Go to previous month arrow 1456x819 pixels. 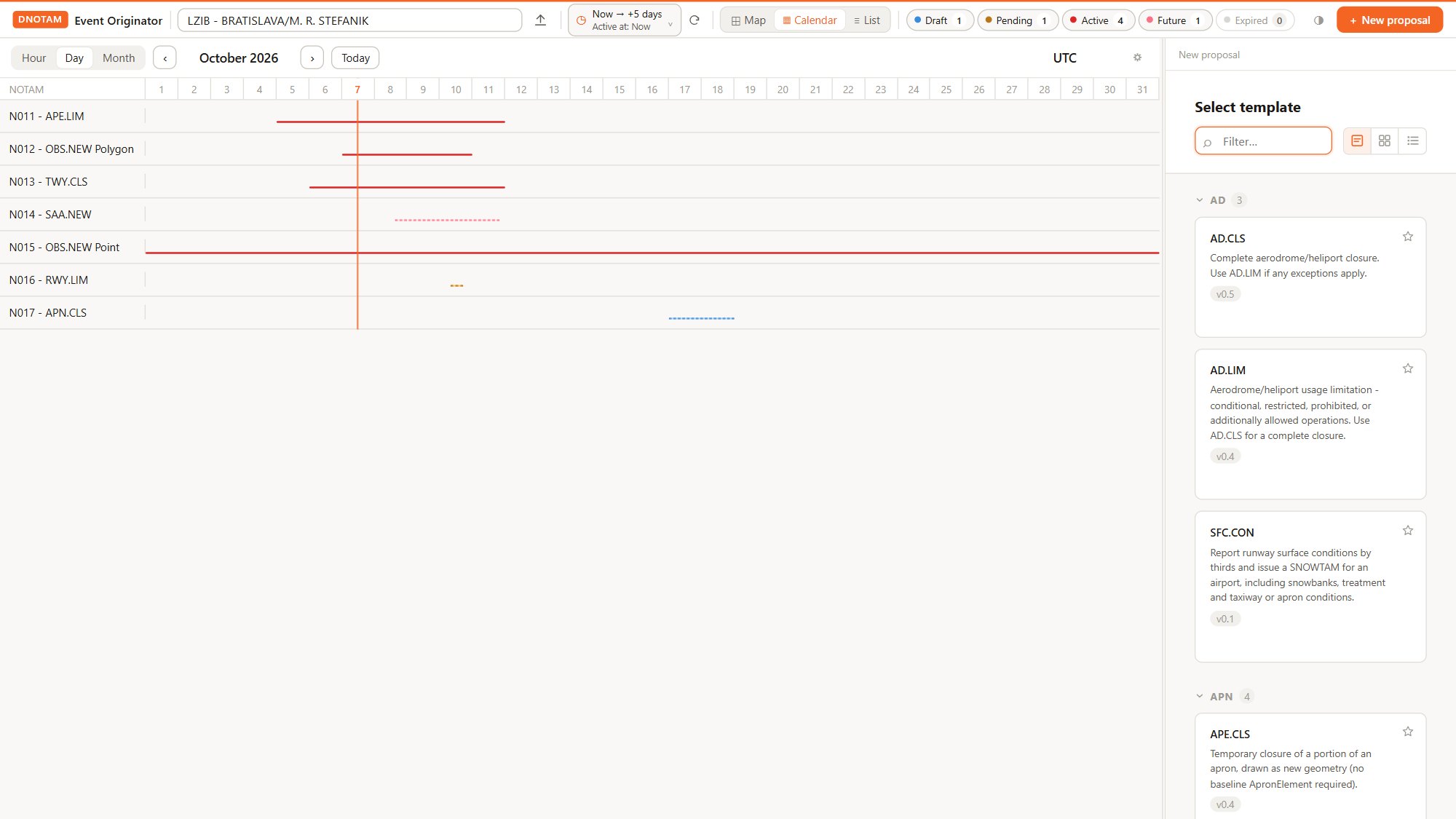click(x=165, y=58)
